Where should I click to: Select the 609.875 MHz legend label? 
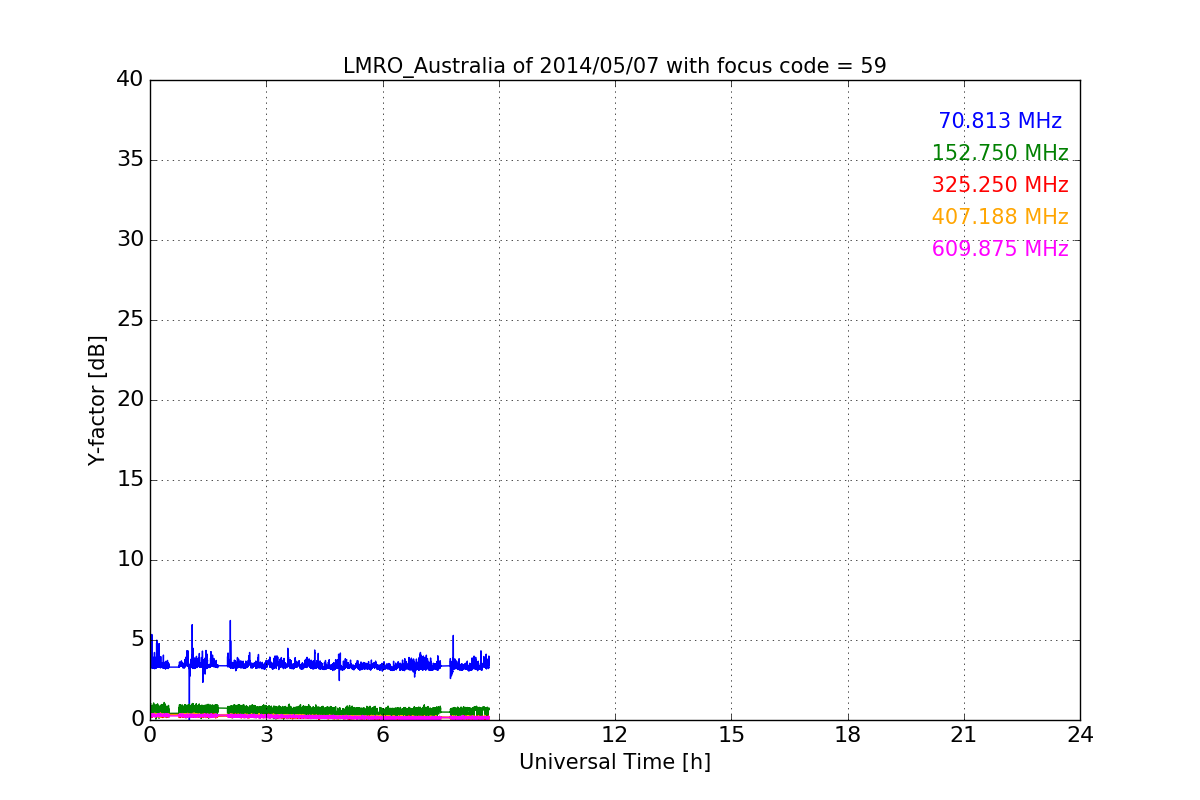[1000, 249]
